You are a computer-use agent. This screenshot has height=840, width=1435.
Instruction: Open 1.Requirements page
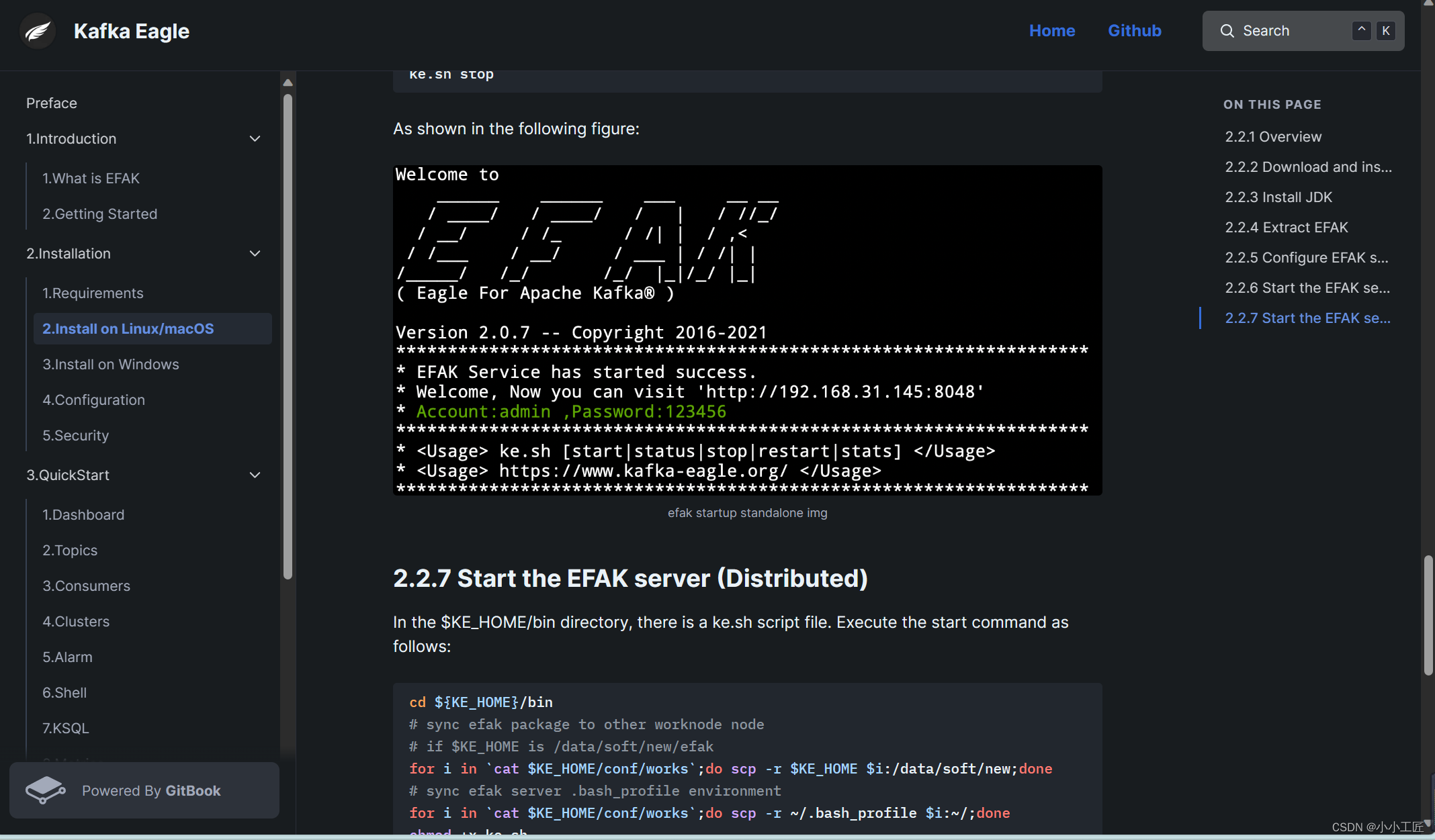tap(93, 293)
